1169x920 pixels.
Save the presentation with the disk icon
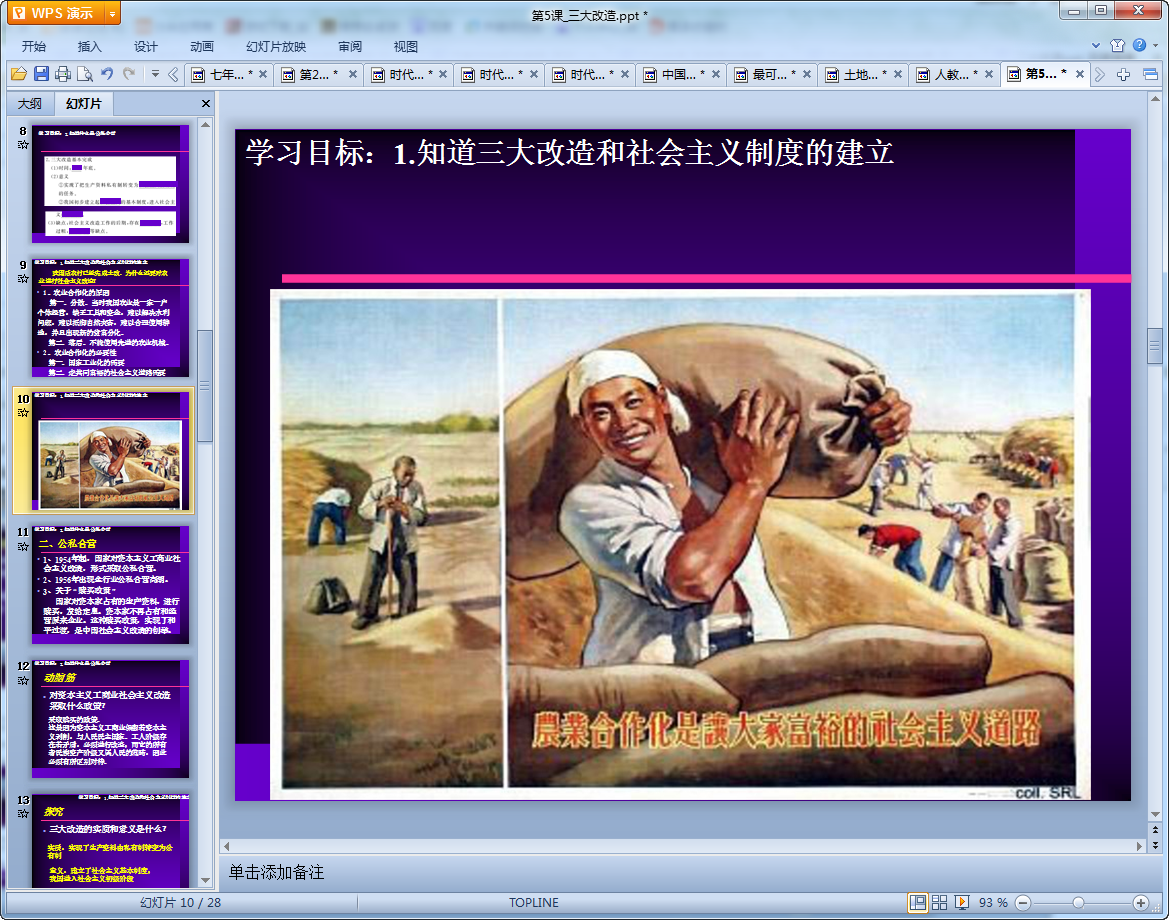[41, 74]
